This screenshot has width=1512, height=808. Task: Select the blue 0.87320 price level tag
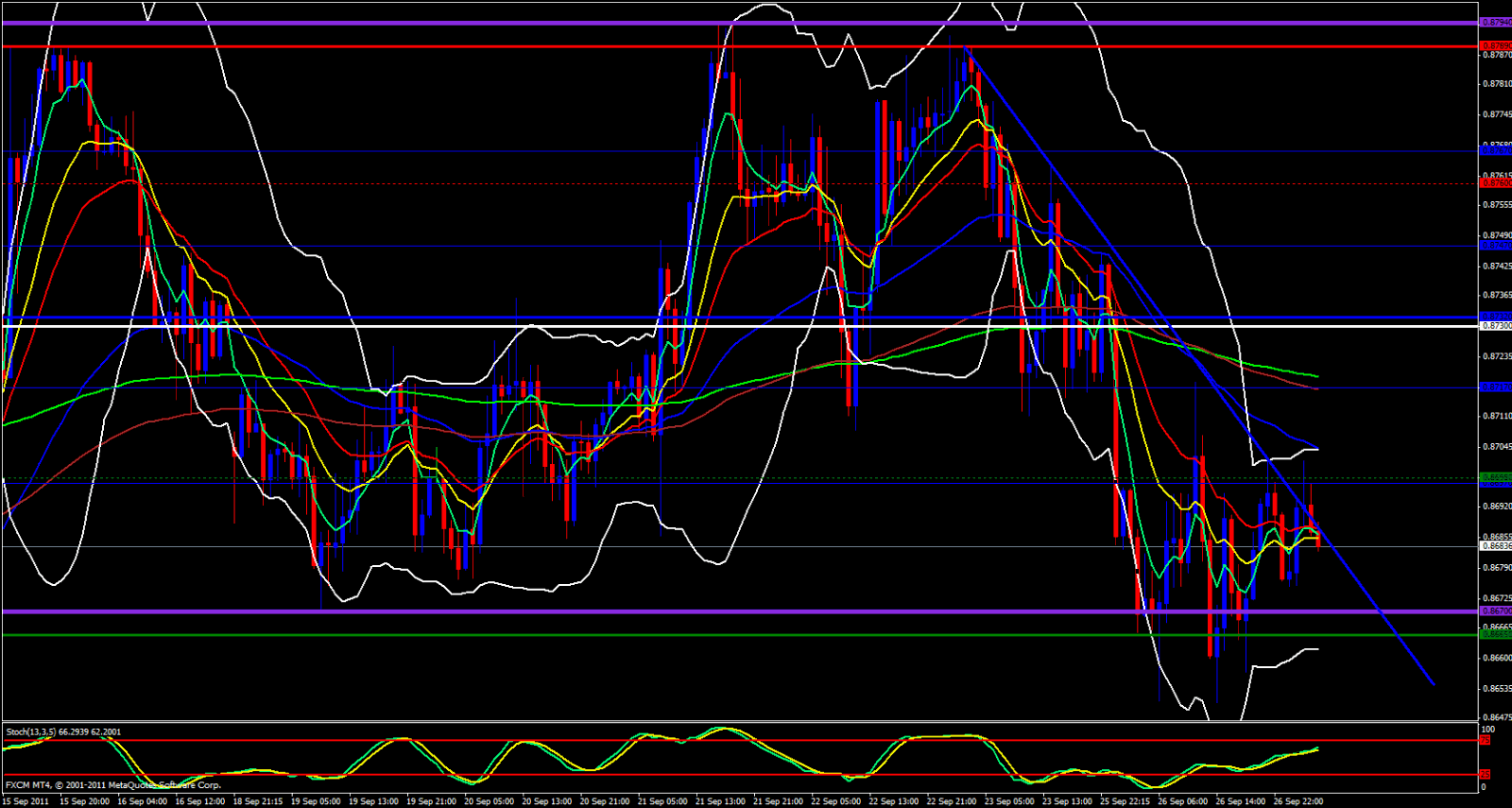[1495, 317]
